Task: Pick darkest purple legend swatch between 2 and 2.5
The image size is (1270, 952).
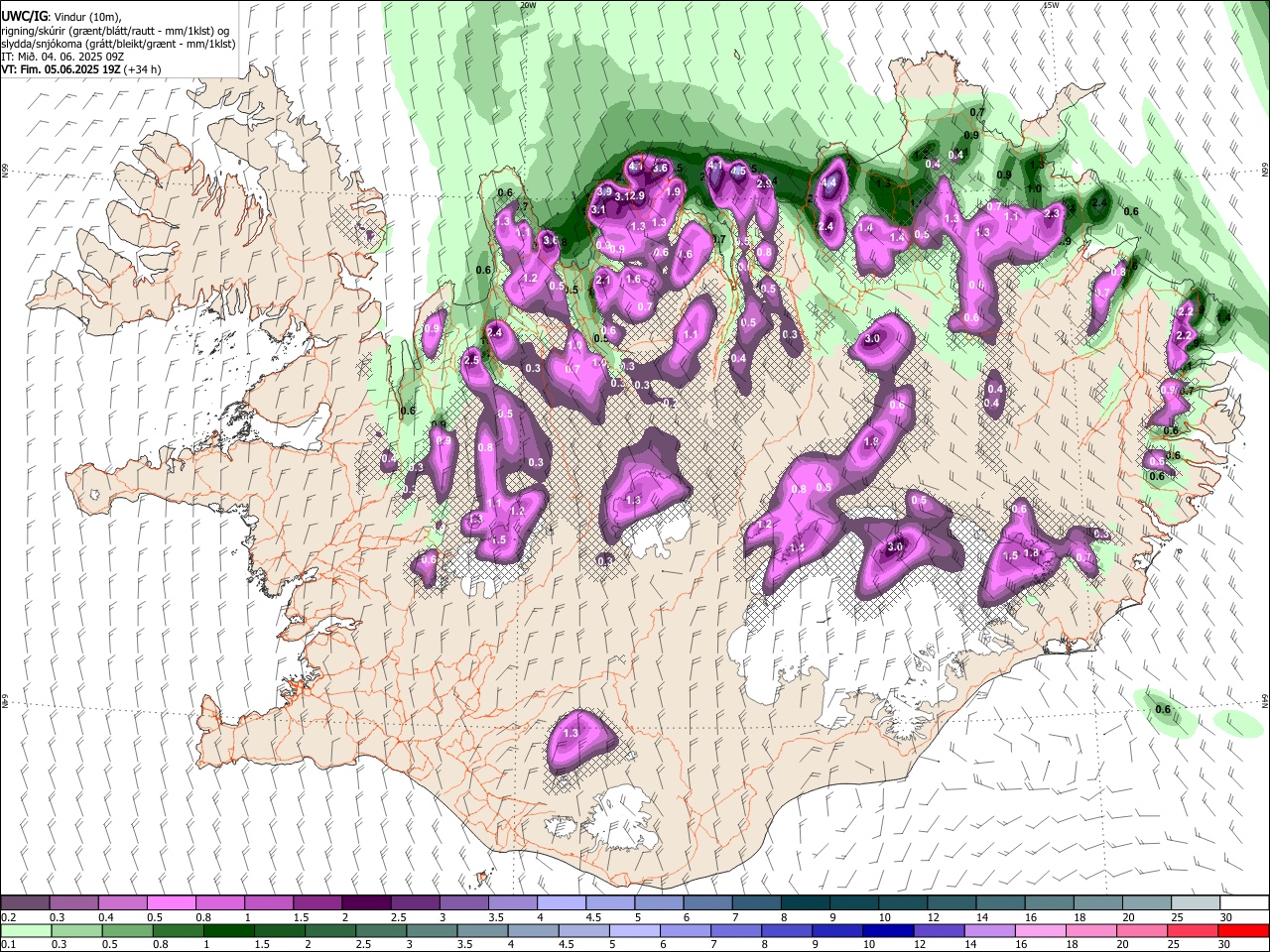Action: [365, 903]
